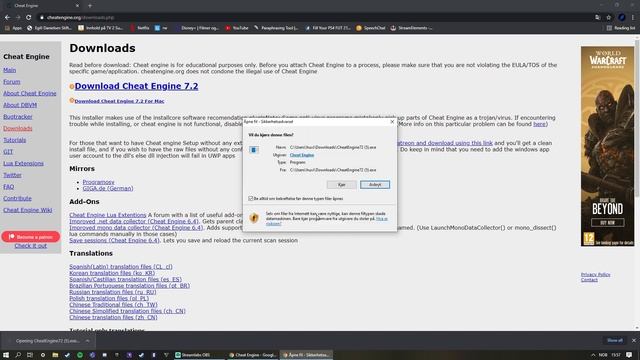The image size is (640, 360).
Task: Click the Download Cheat Engine 7.2 For Mac link
Action: (x=119, y=101)
